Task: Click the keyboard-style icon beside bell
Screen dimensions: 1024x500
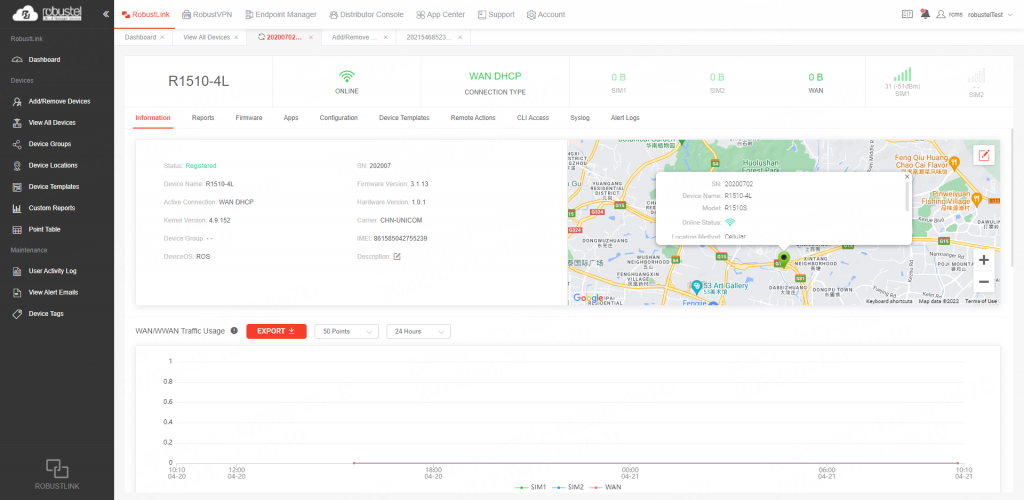Action: coord(907,14)
